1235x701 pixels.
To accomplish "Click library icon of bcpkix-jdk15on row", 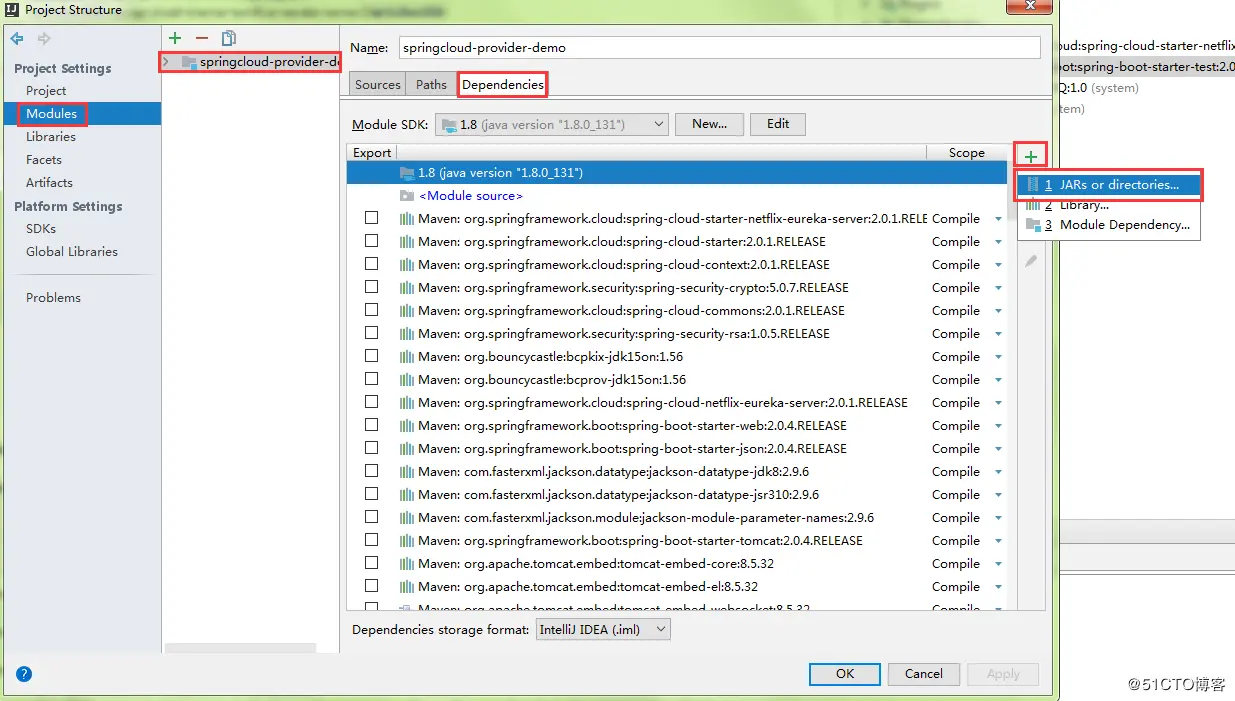I will (407, 357).
